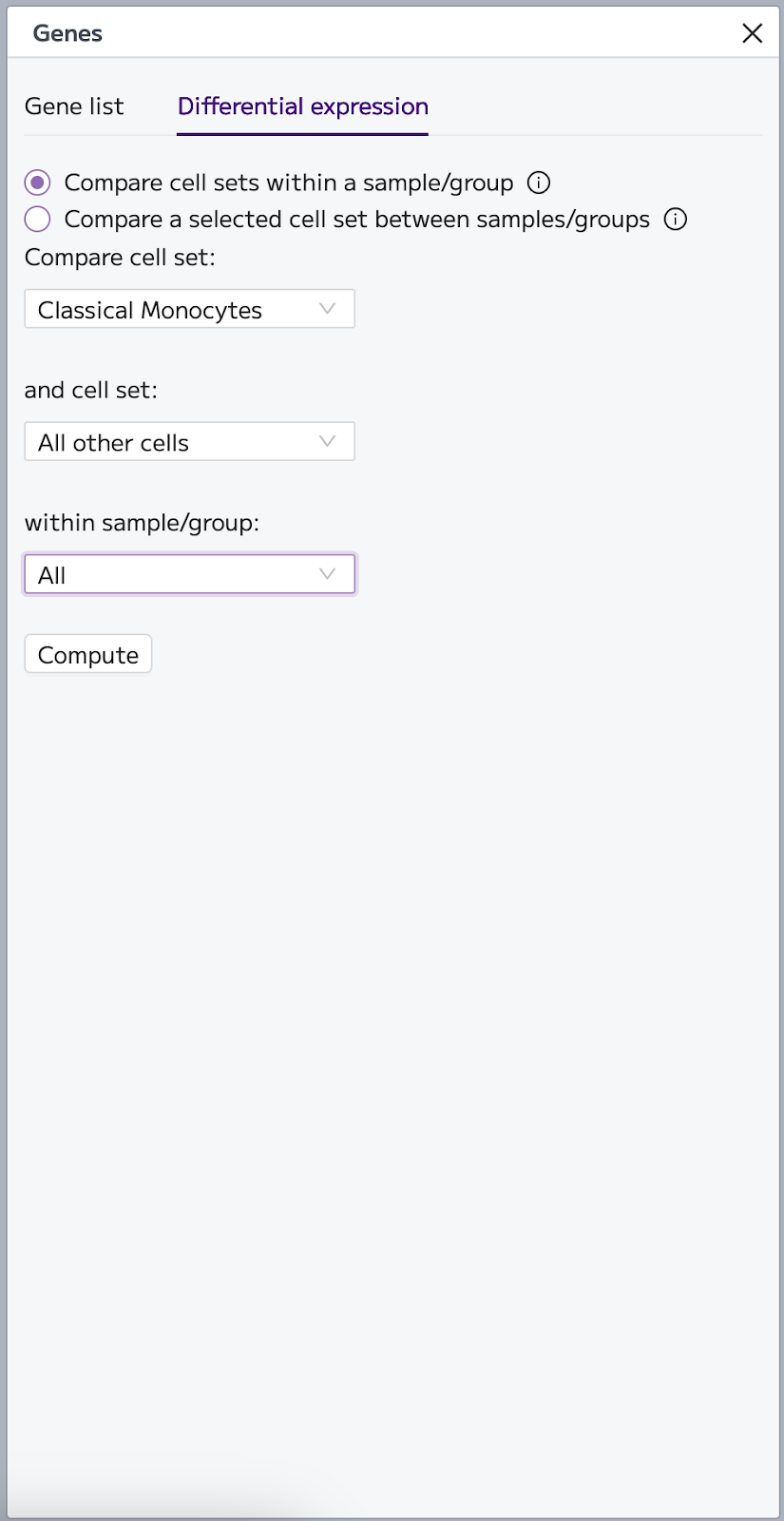Click the All other cells dropdown chevron
784x1521 pixels.
point(328,441)
